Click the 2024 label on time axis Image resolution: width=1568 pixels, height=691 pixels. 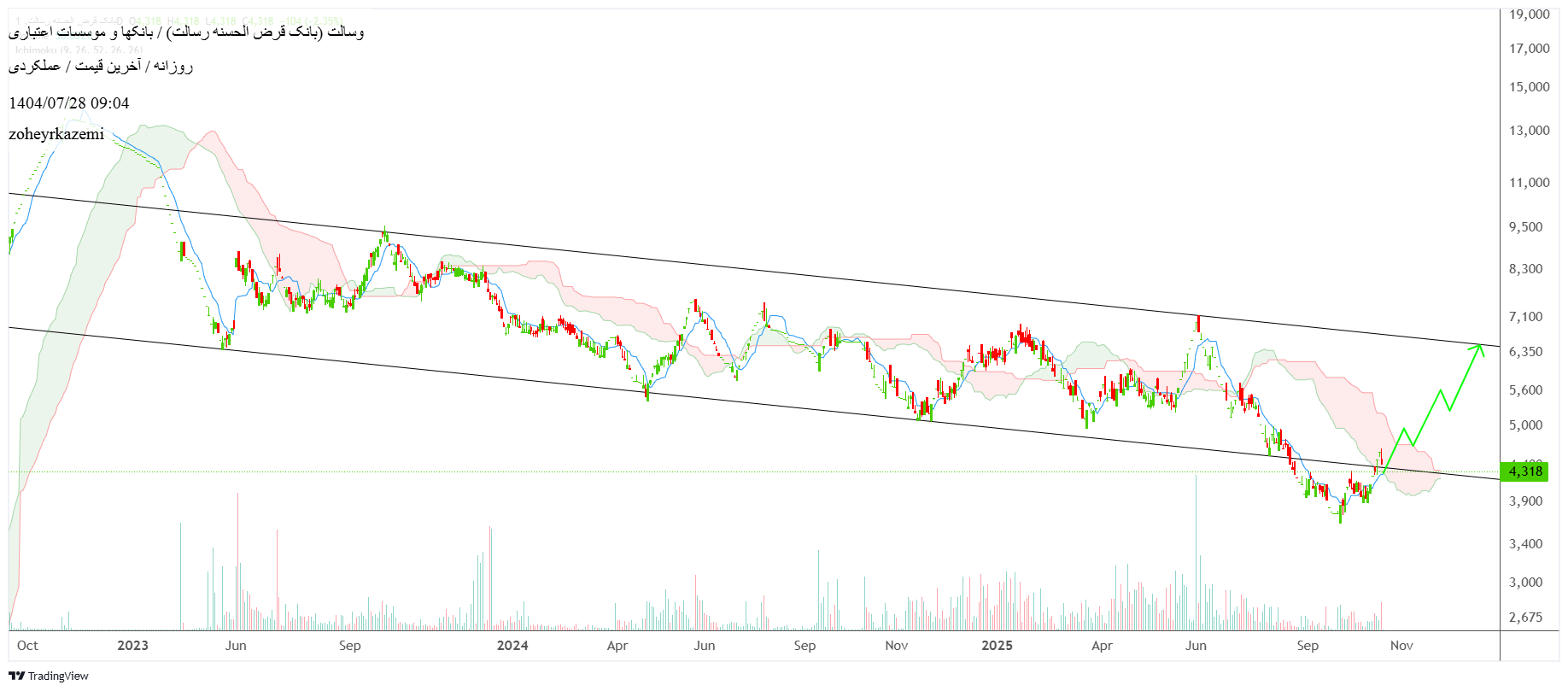pyautogui.click(x=512, y=646)
